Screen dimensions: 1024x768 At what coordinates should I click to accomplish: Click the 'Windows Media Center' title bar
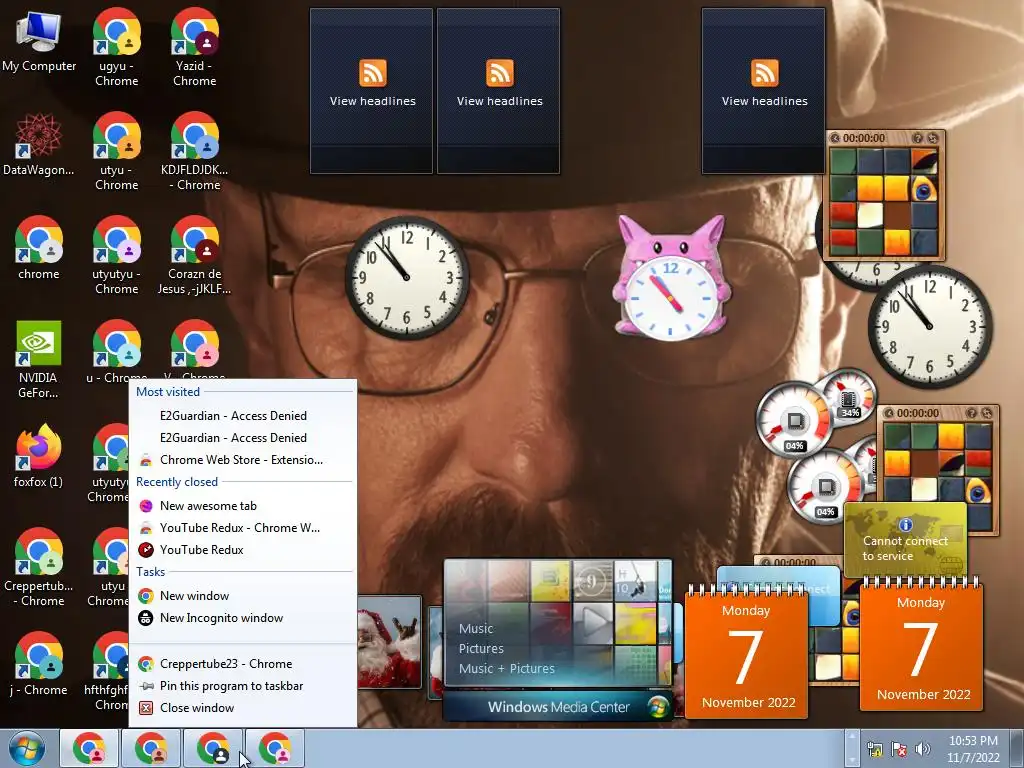coord(558,707)
